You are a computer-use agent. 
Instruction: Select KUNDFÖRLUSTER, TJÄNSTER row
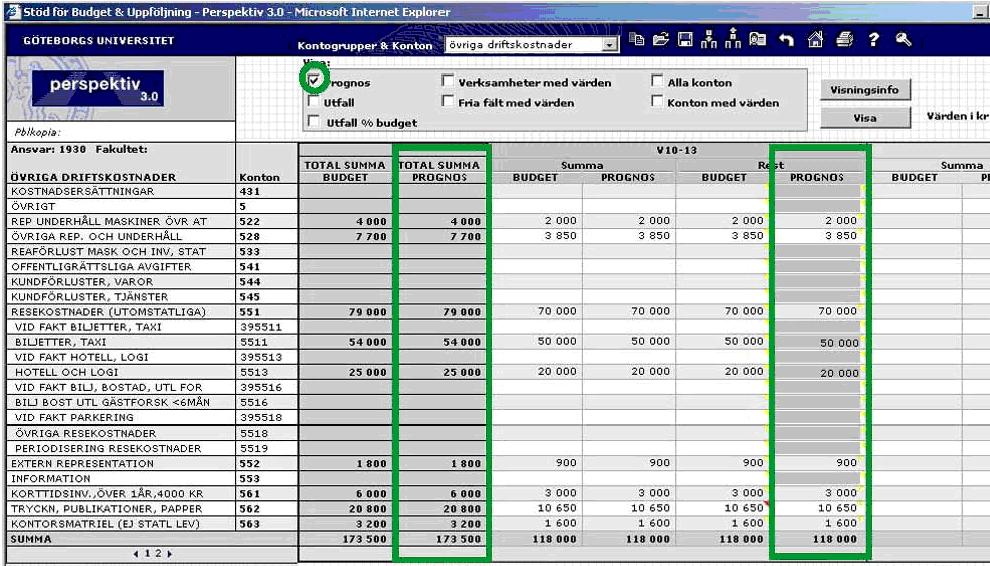90,297
